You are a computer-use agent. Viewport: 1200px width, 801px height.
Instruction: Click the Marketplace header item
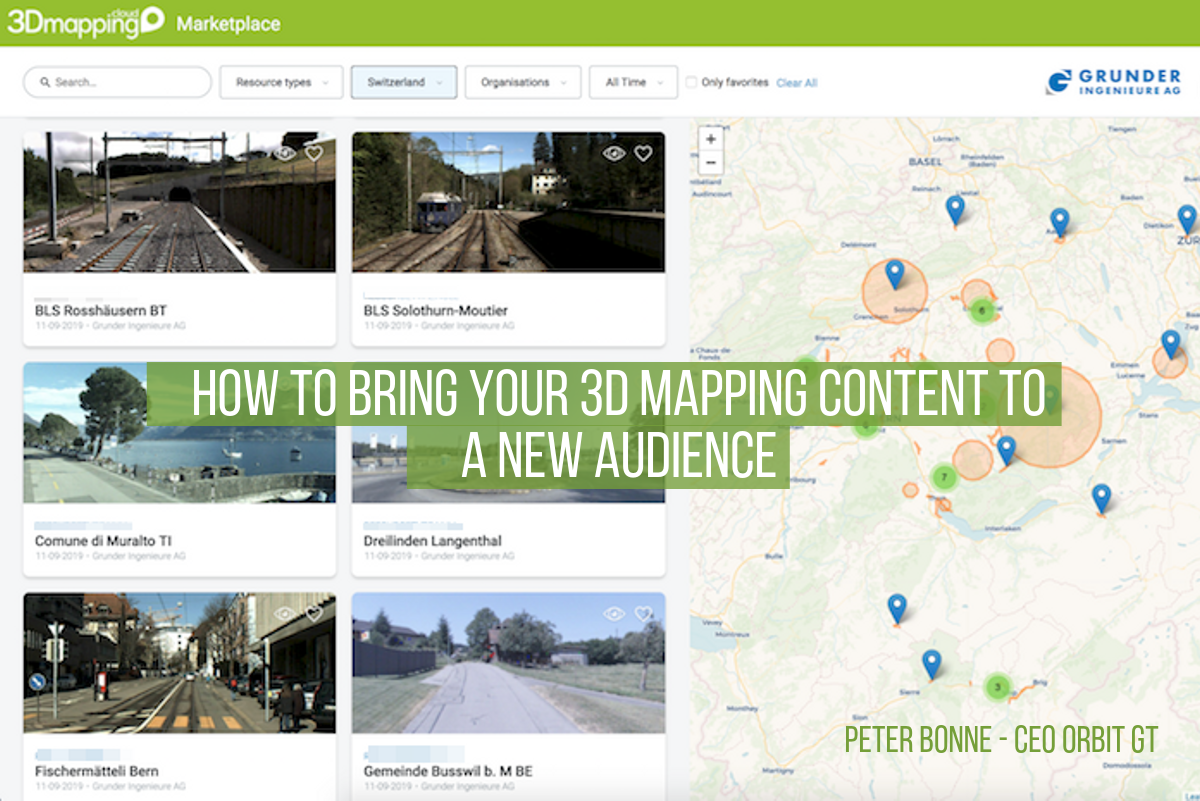click(x=228, y=24)
